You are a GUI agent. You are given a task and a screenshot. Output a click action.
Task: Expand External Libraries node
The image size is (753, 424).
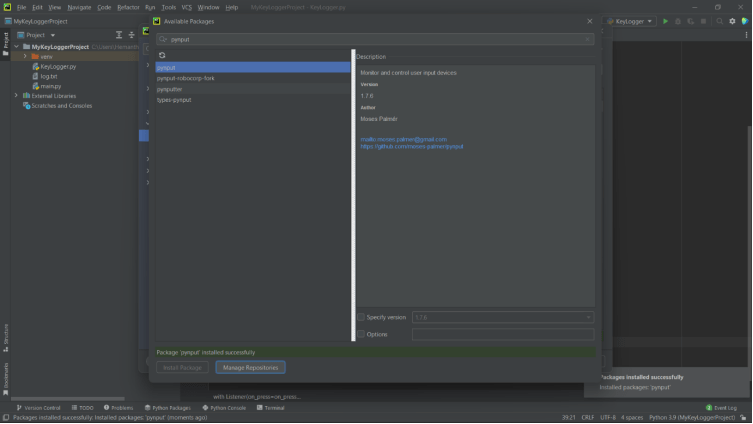[x=16, y=96]
